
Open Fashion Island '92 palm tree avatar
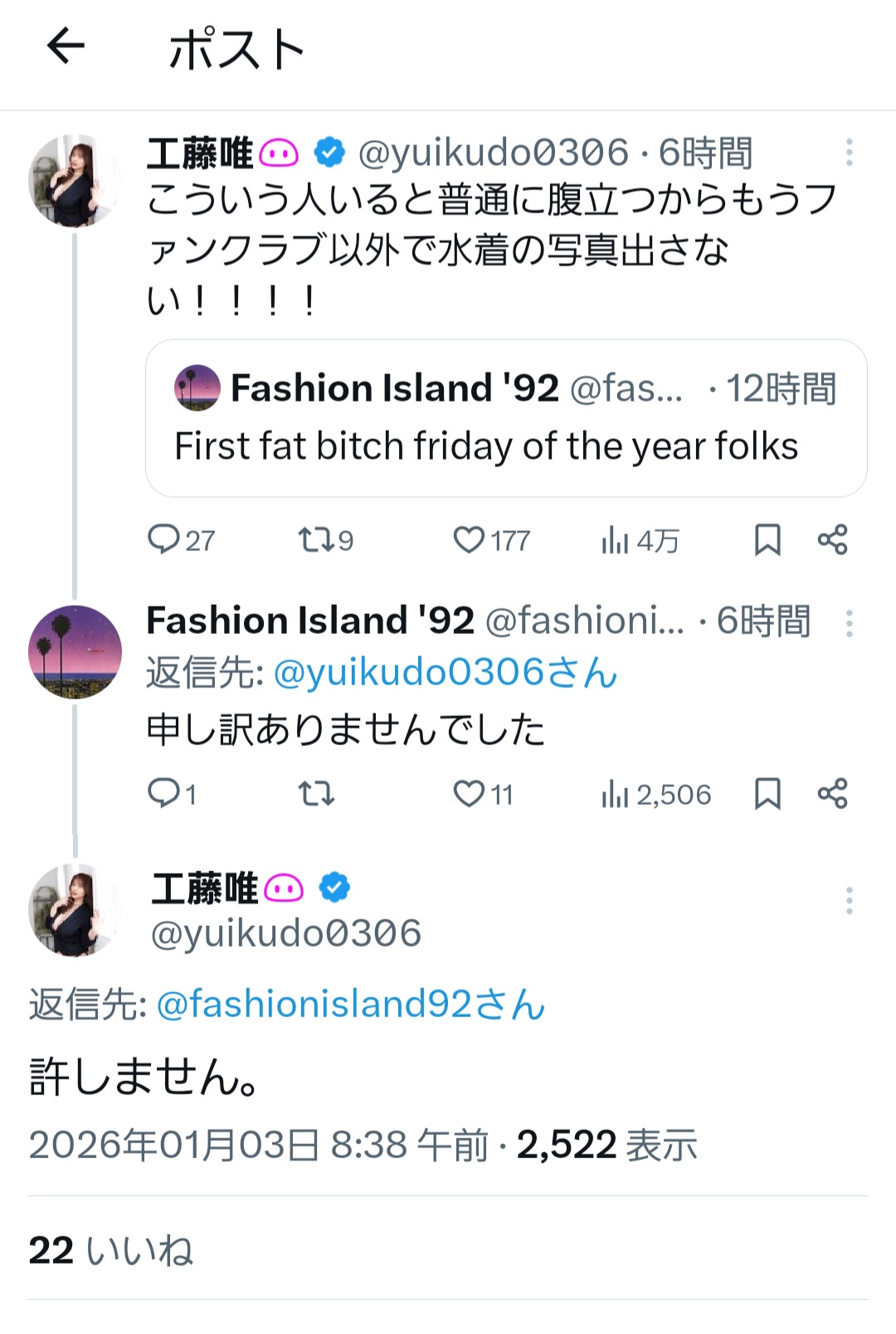[x=75, y=652]
